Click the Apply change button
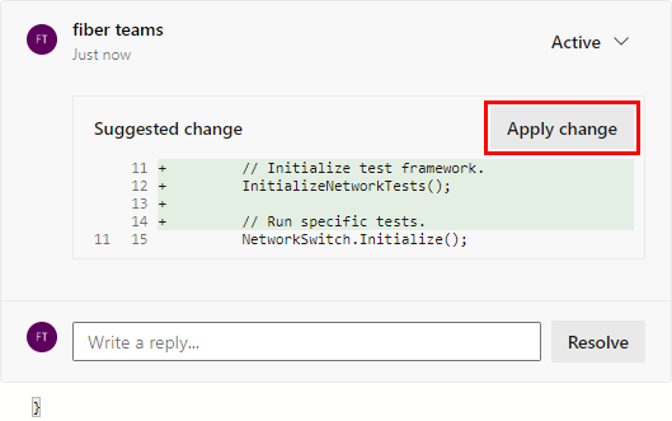 pyautogui.click(x=562, y=129)
